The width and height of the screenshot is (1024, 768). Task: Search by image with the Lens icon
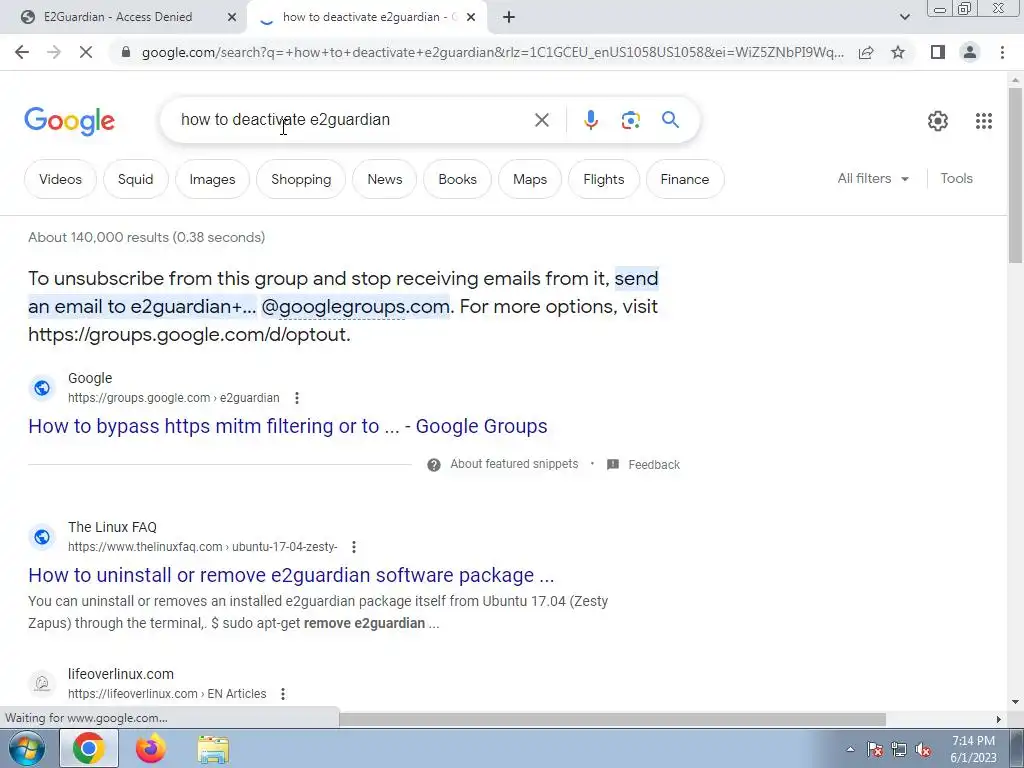[630, 120]
